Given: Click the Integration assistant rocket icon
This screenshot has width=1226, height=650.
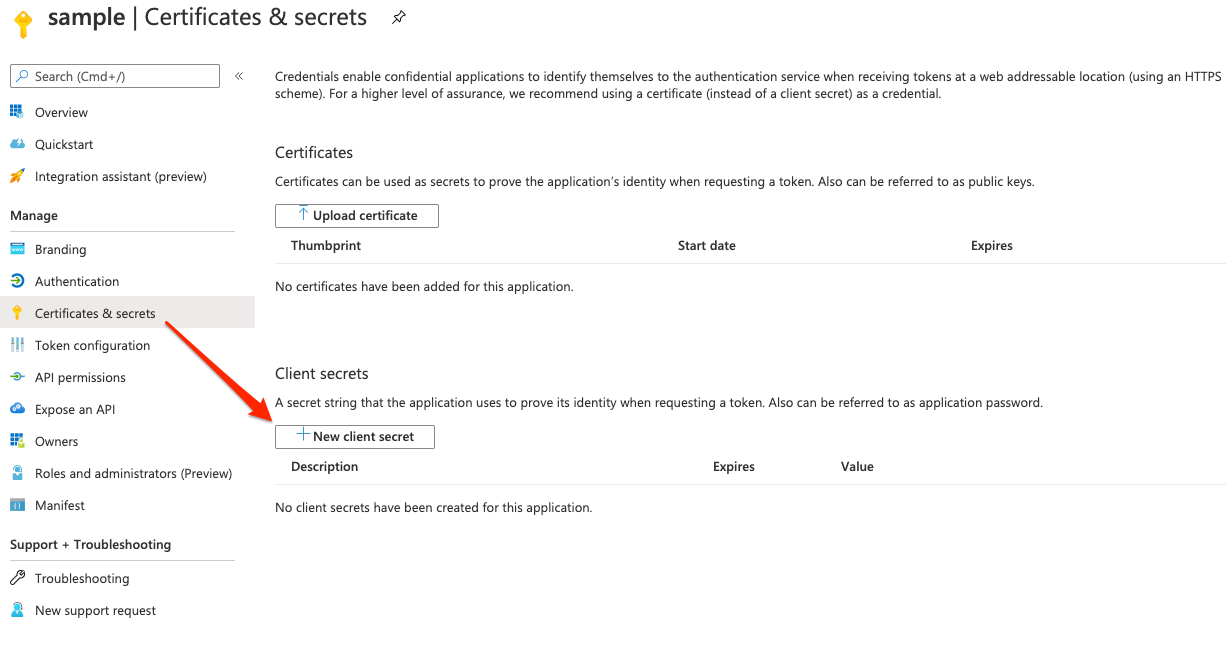Looking at the screenshot, I should click(x=17, y=176).
